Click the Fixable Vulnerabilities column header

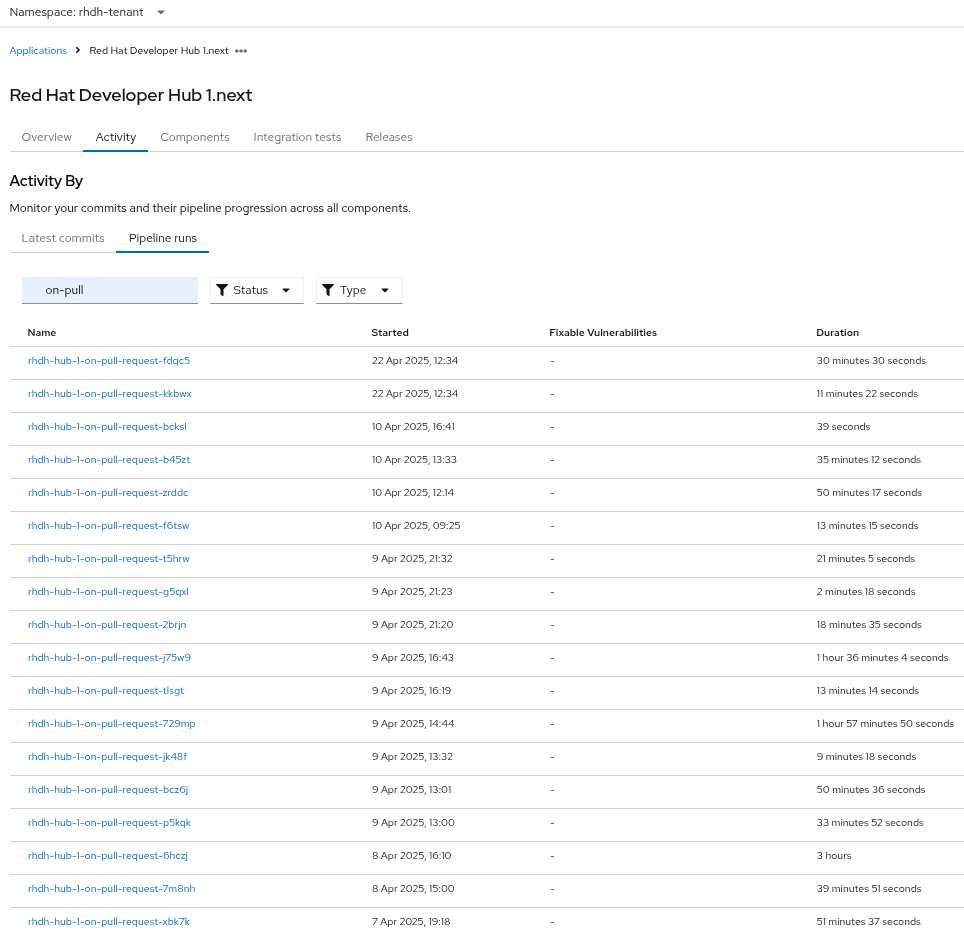[602, 333]
